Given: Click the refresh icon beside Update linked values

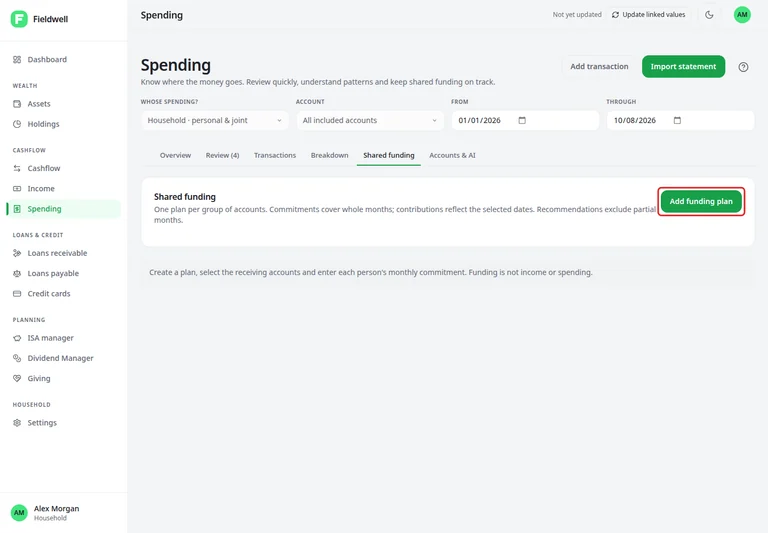Looking at the screenshot, I should pos(615,15).
